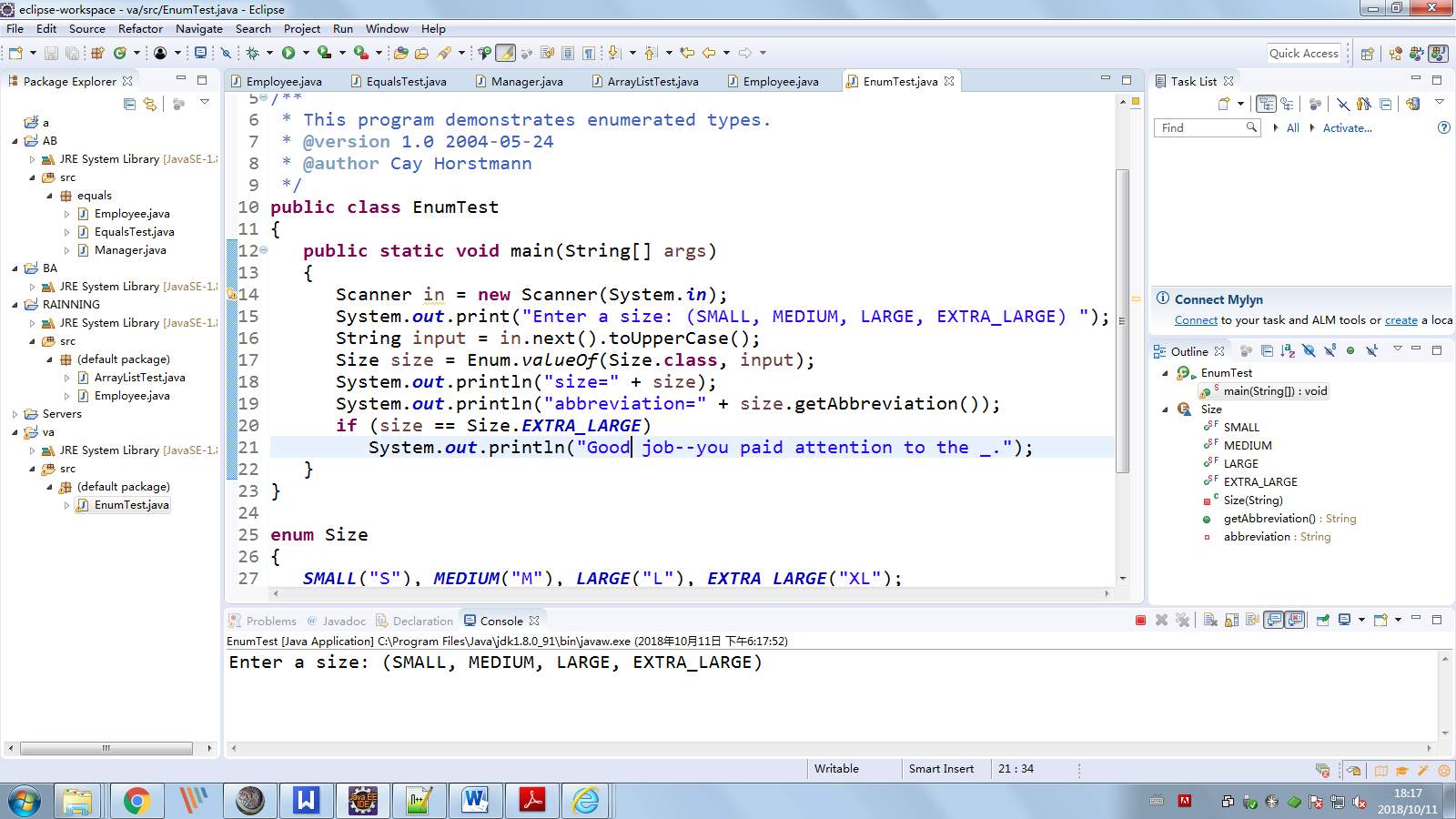The height and width of the screenshot is (819, 1456).
Task: Open the Refactor menu
Action: tap(140, 29)
